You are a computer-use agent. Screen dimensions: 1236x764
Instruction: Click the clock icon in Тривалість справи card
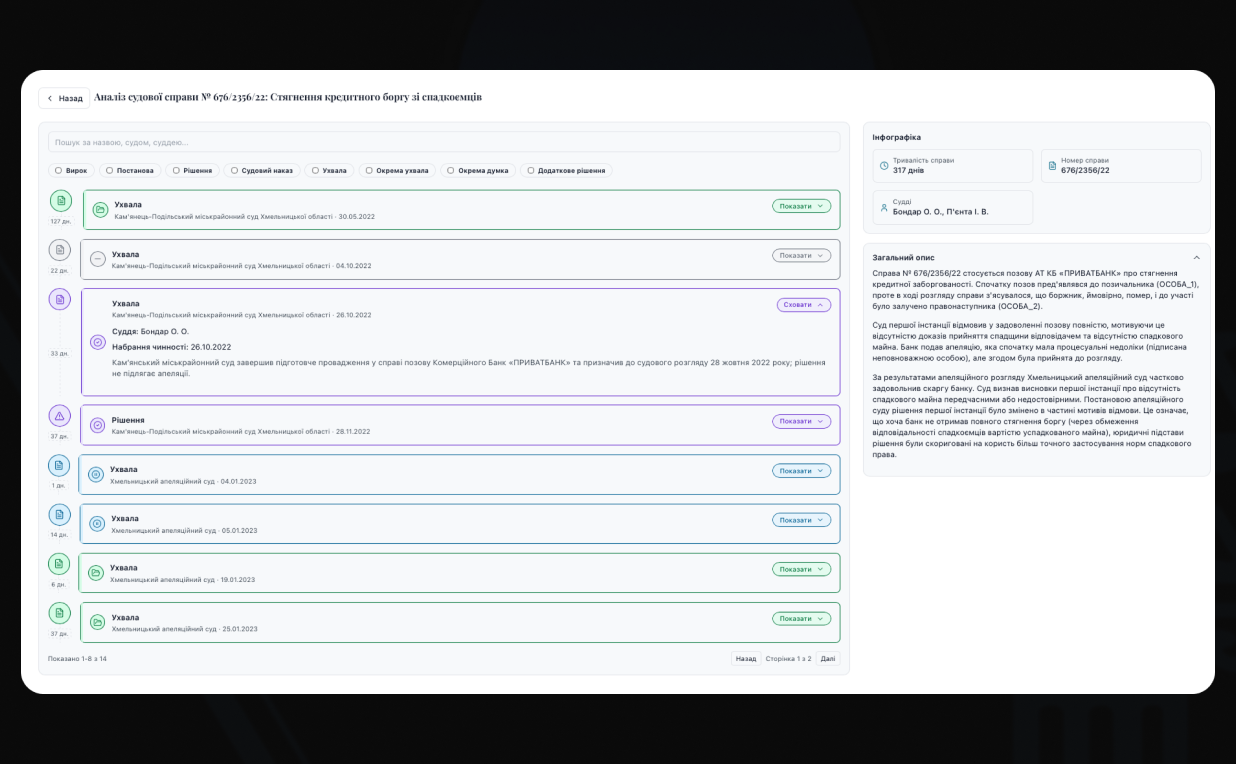(884, 166)
